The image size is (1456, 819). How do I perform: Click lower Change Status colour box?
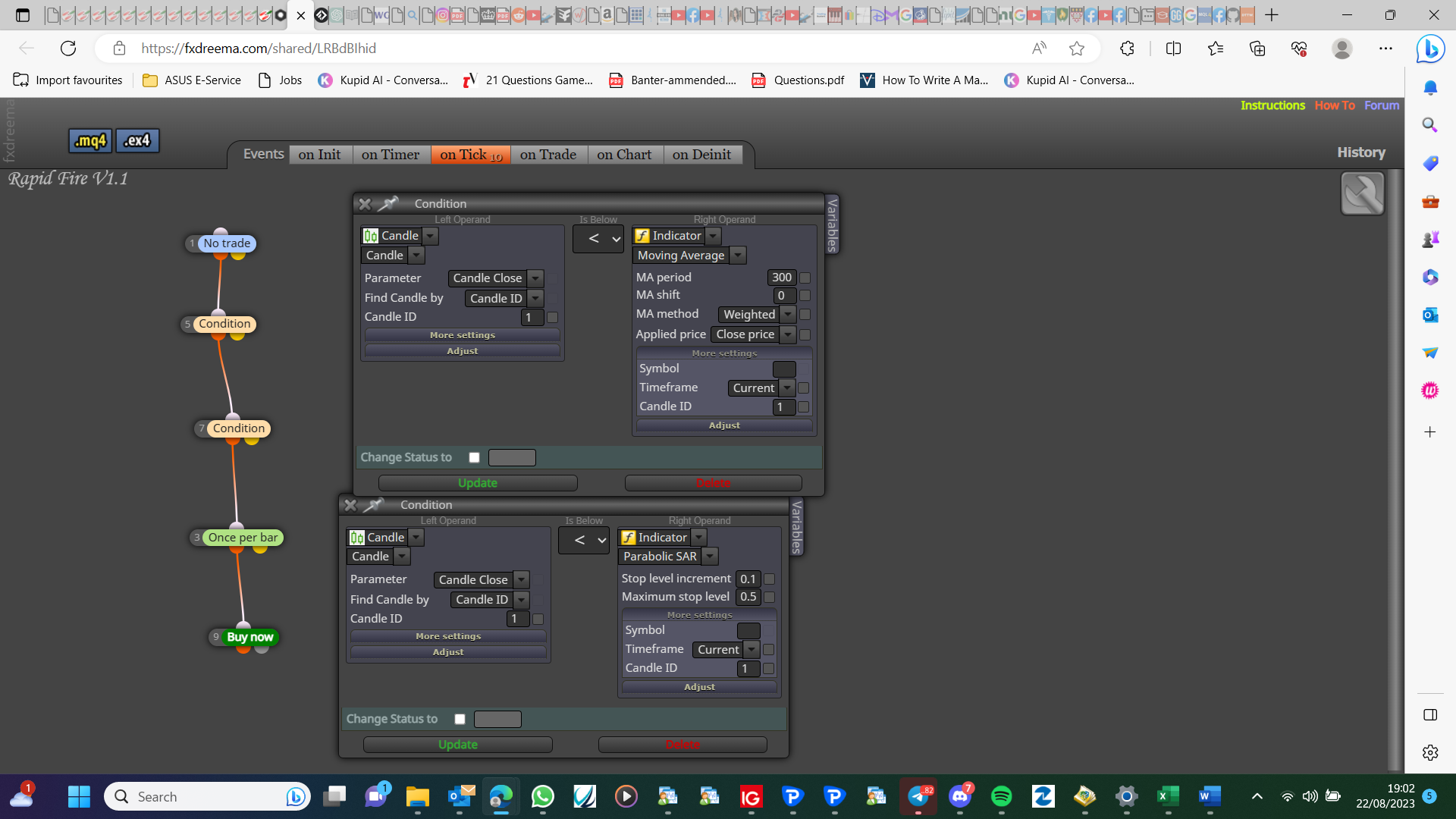(x=497, y=719)
